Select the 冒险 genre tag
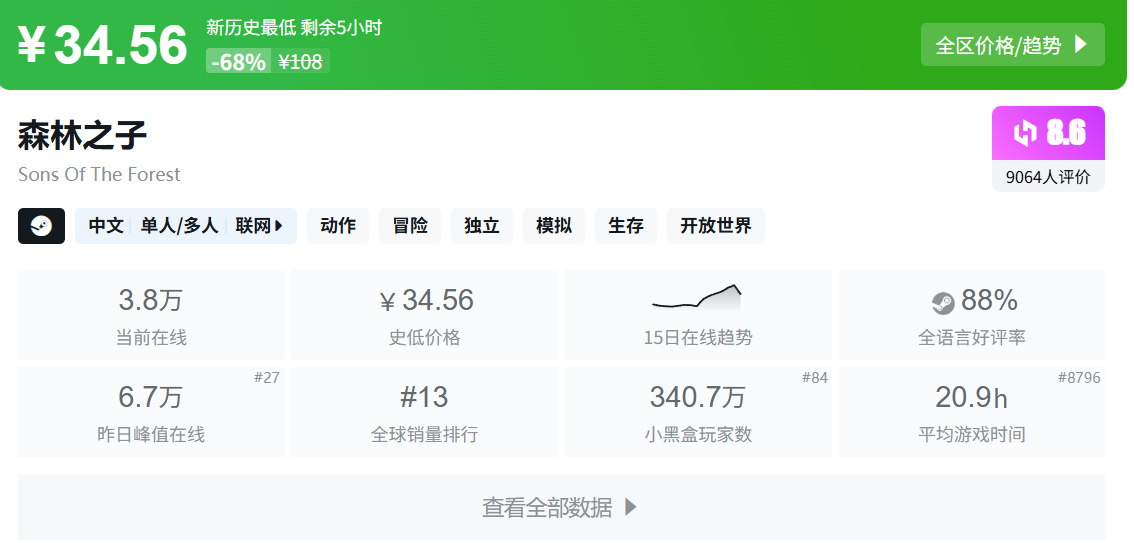The height and width of the screenshot is (543, 1134). pyautogui.click(x=410, y=226)
